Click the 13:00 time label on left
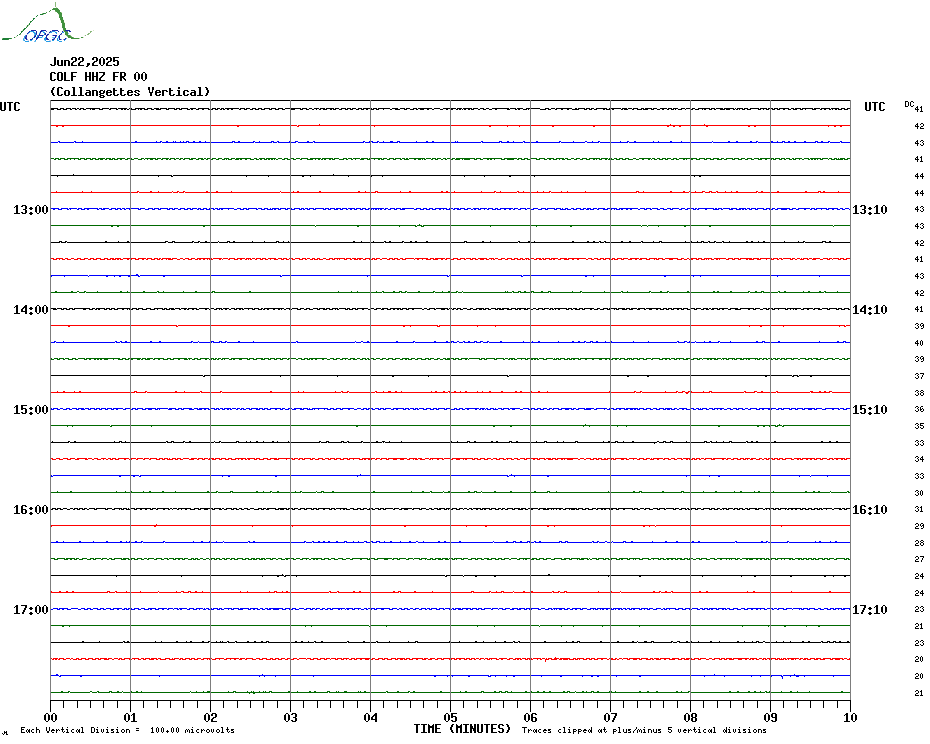Viewport: 930px width, 744px height. [30, 210]
